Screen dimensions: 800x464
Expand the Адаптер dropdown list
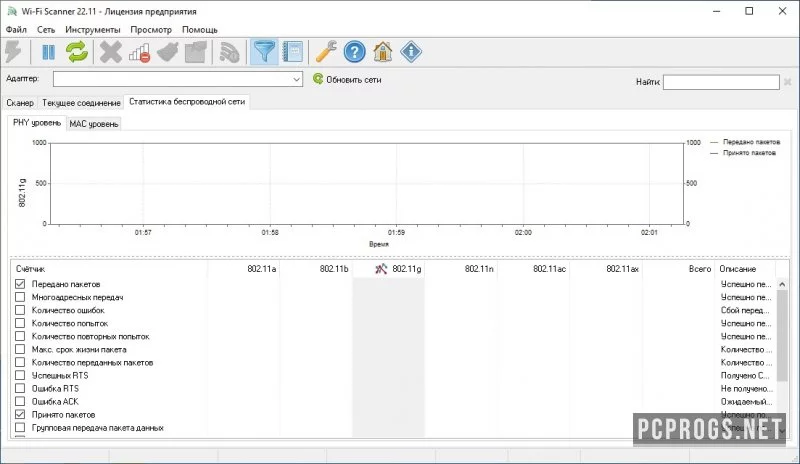(x=296, y=79)
